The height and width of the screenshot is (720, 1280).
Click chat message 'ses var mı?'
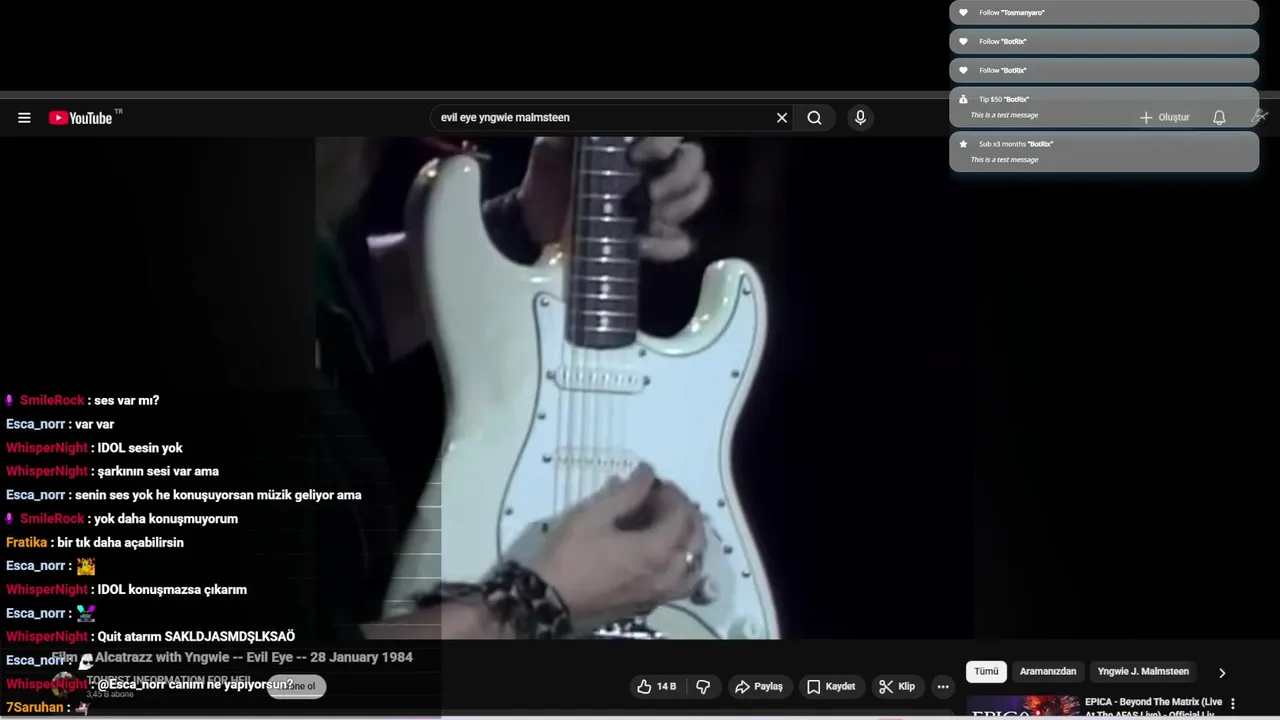tap(126, 400)
